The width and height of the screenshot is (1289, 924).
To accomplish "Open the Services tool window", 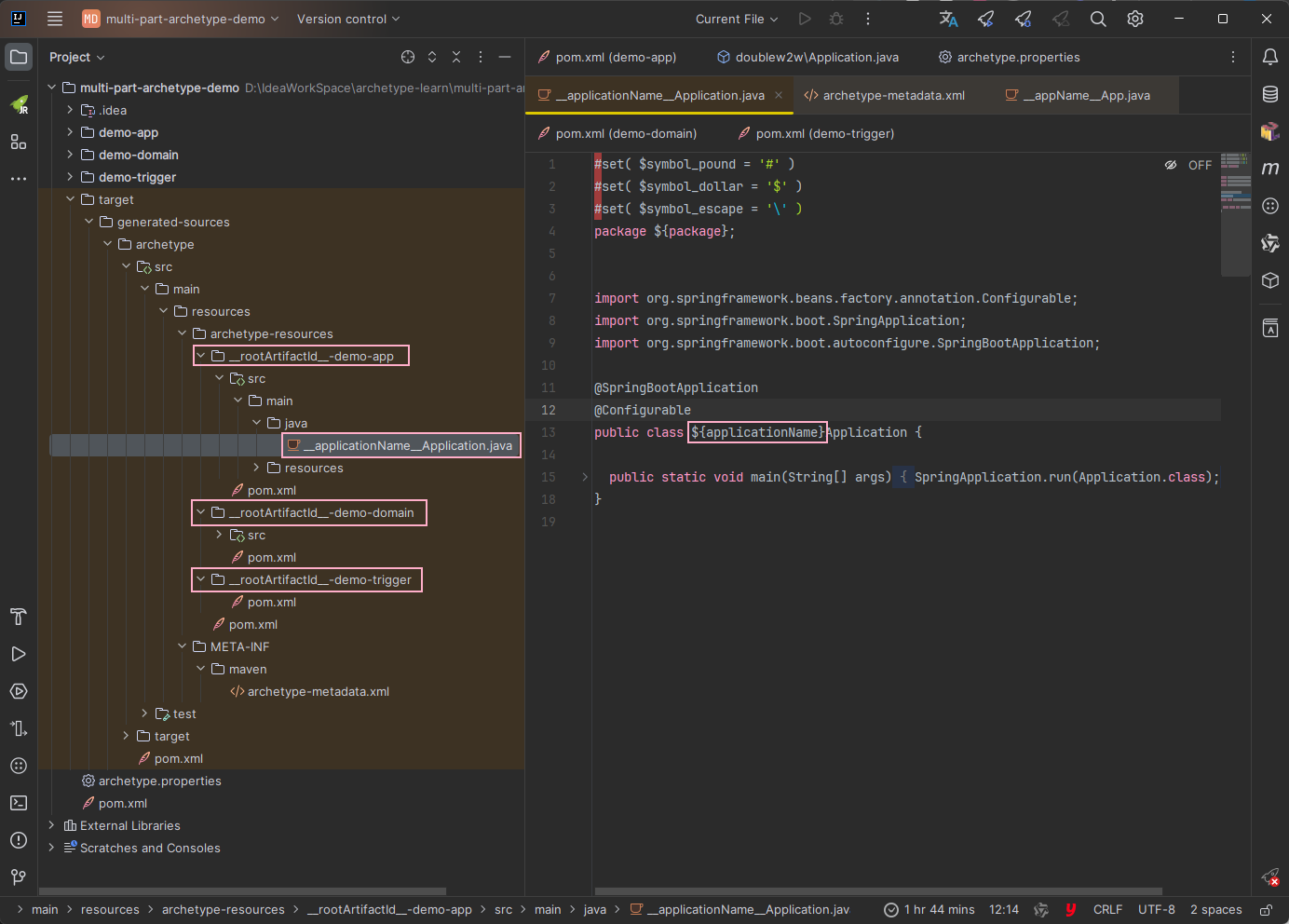I will tap(19, 691).
